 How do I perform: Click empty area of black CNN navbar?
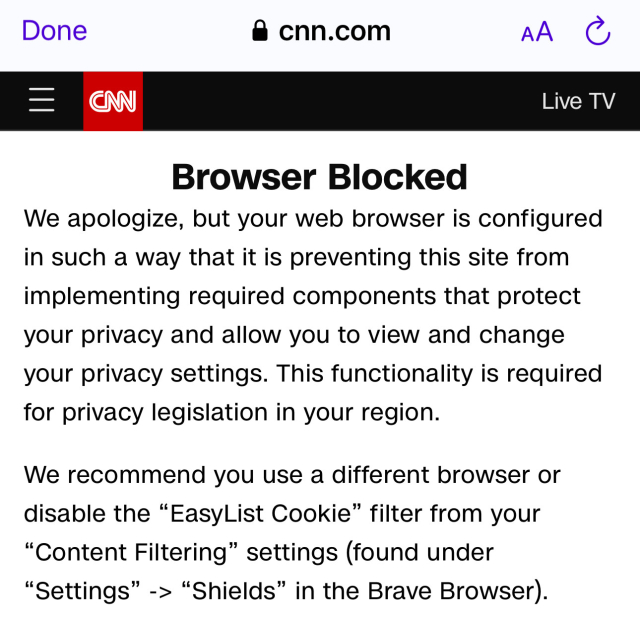pyautogui.click(x=340, y=101)
